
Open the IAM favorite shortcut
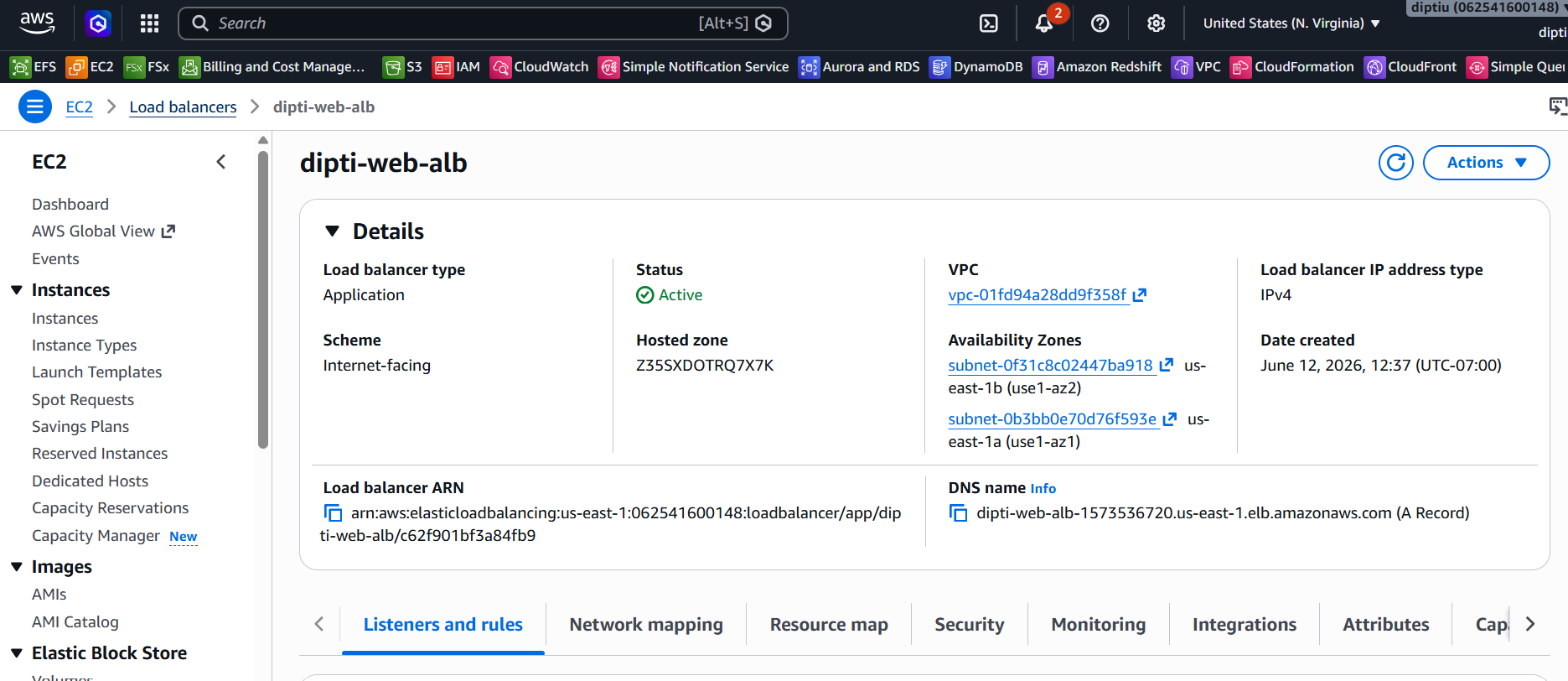(457, 67)
